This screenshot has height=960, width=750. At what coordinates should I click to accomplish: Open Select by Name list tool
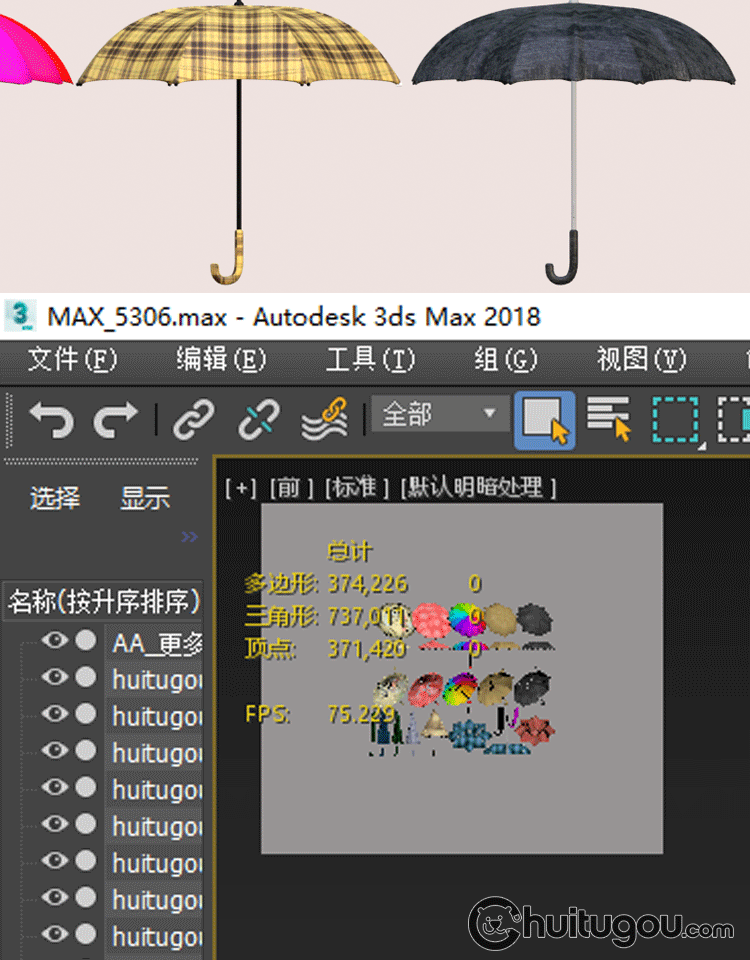click(x=609, y=419)
